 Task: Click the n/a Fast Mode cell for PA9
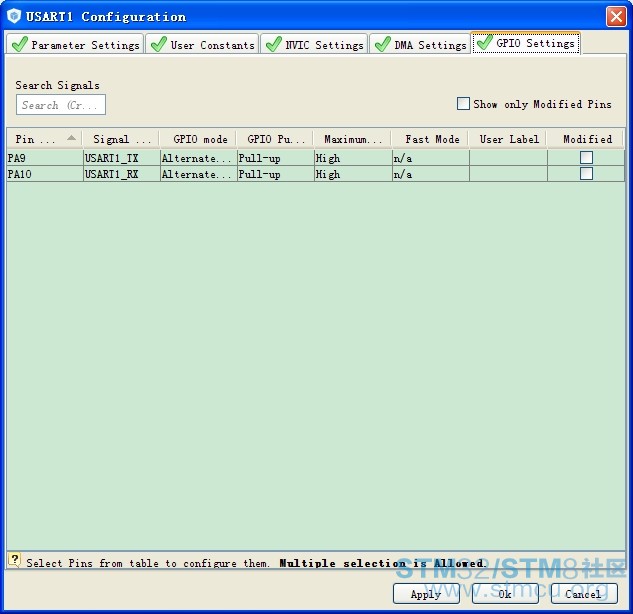430,158
